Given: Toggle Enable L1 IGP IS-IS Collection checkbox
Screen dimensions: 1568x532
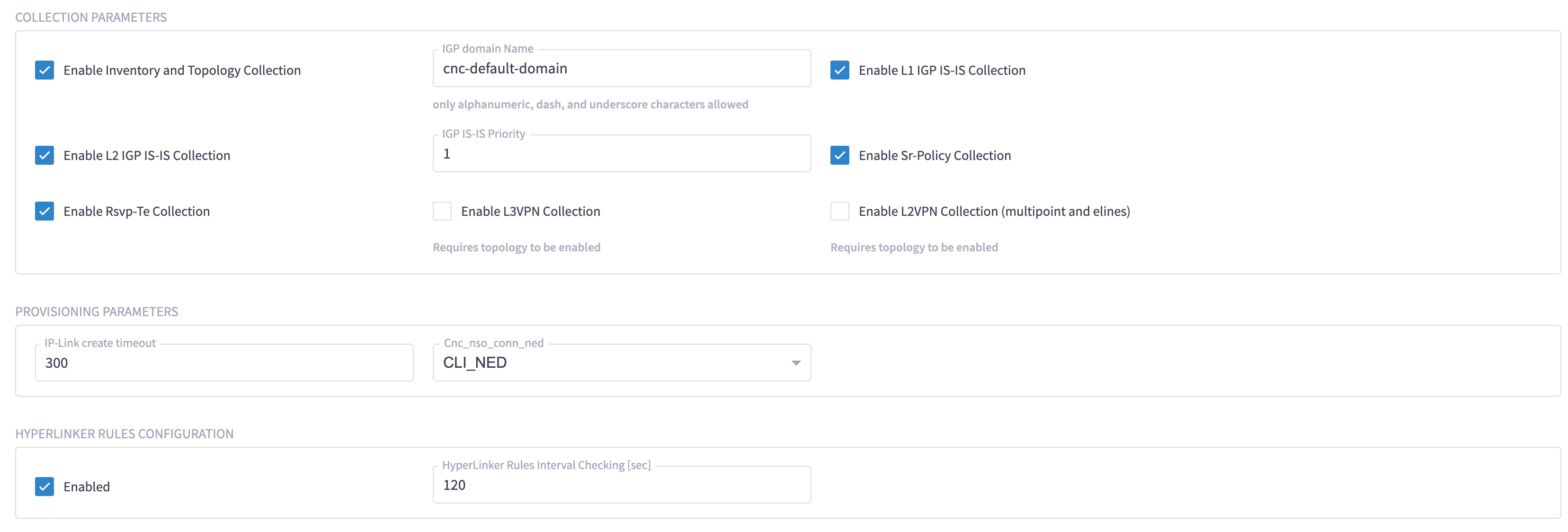Looking at the screenshot, I should coord(839,70).
